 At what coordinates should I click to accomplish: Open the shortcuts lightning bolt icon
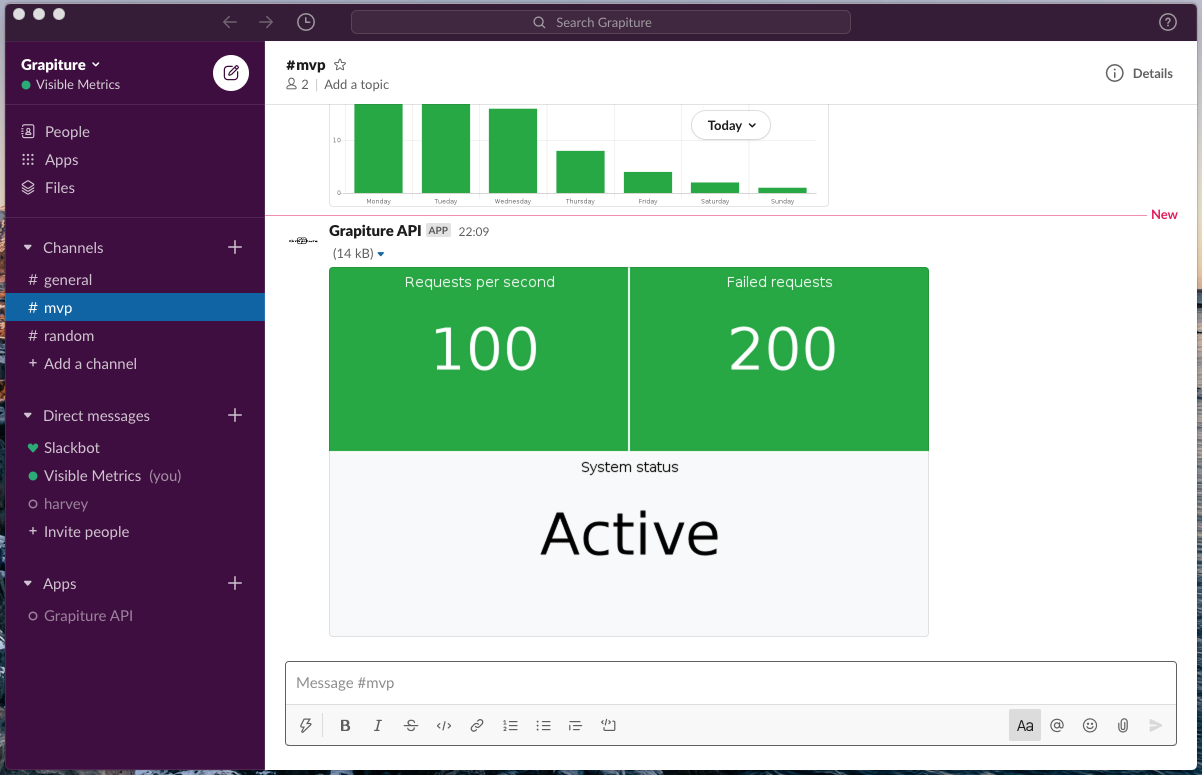[306, 726]
